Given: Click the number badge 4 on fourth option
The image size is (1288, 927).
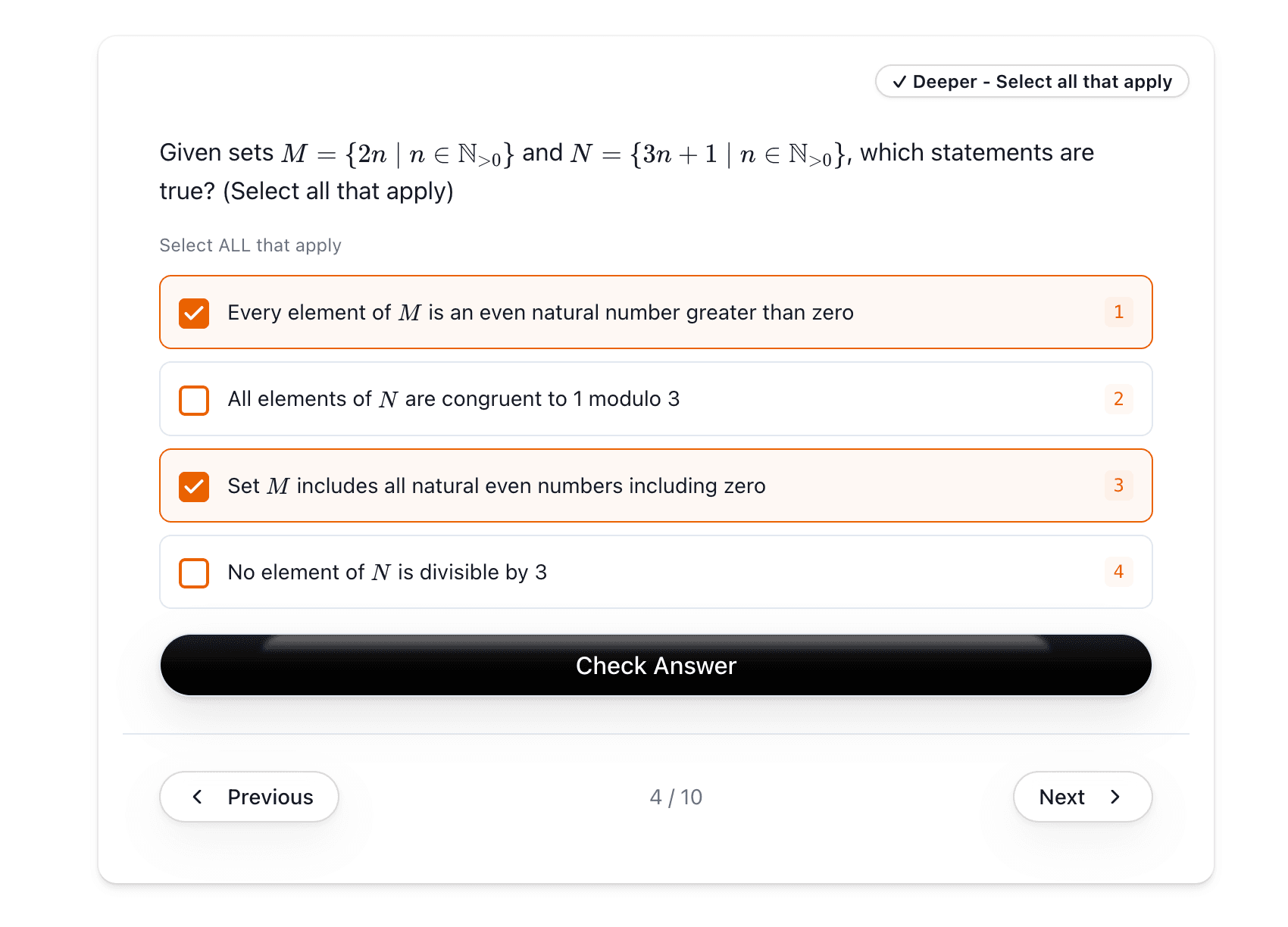Looking at the screenshot, I should 1118,572.
